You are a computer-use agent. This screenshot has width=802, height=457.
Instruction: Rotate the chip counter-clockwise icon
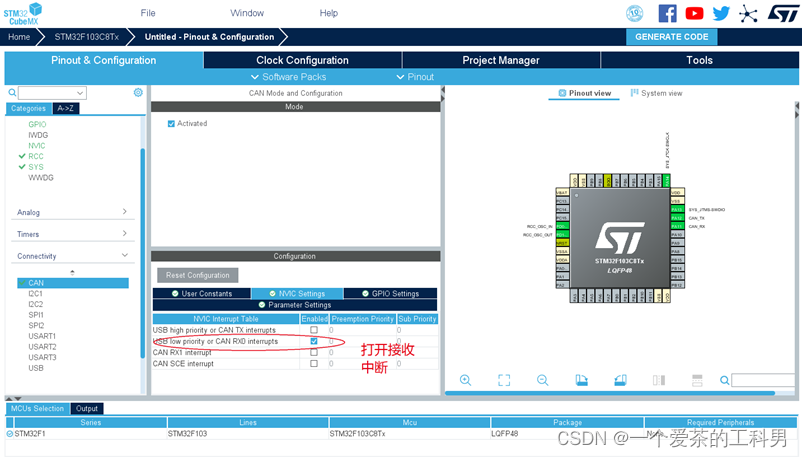coord(620,380)
